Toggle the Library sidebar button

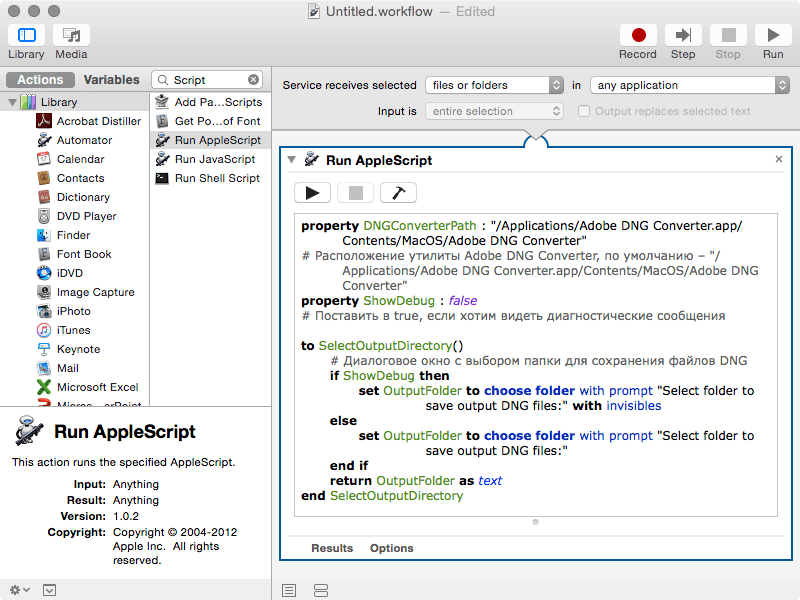coord(26,35)
